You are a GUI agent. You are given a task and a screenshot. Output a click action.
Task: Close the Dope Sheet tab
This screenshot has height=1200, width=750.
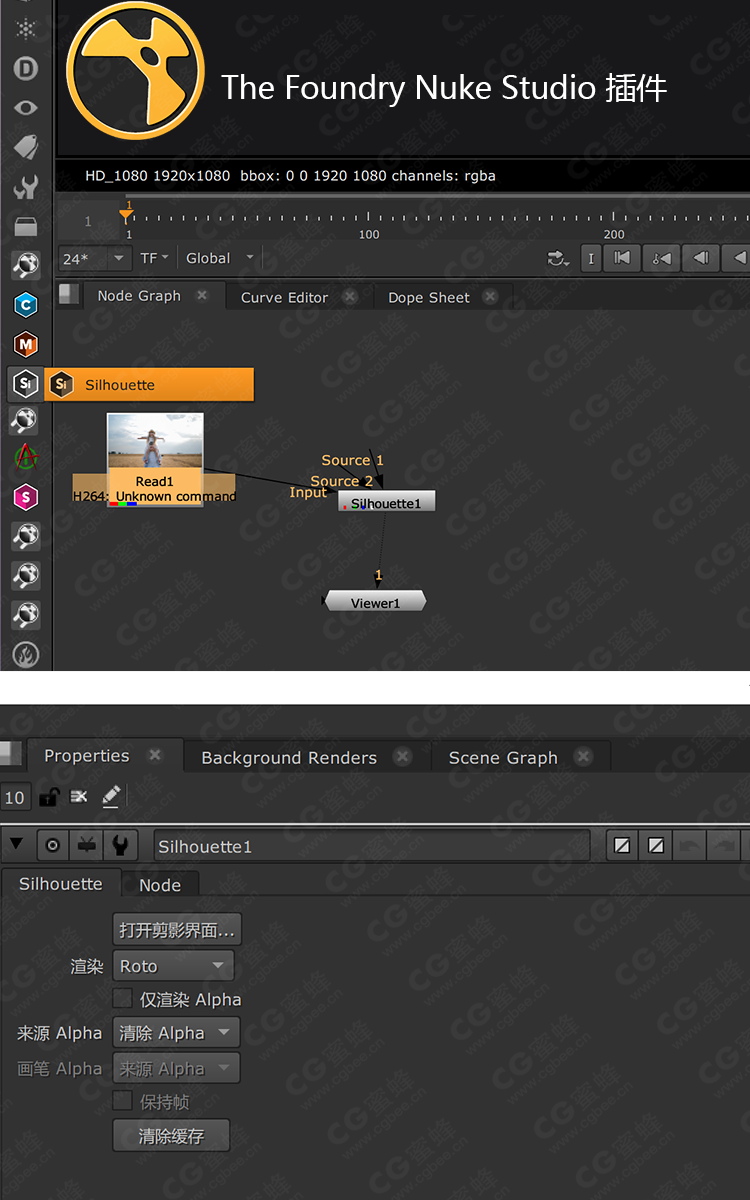[x=490, y=297]
